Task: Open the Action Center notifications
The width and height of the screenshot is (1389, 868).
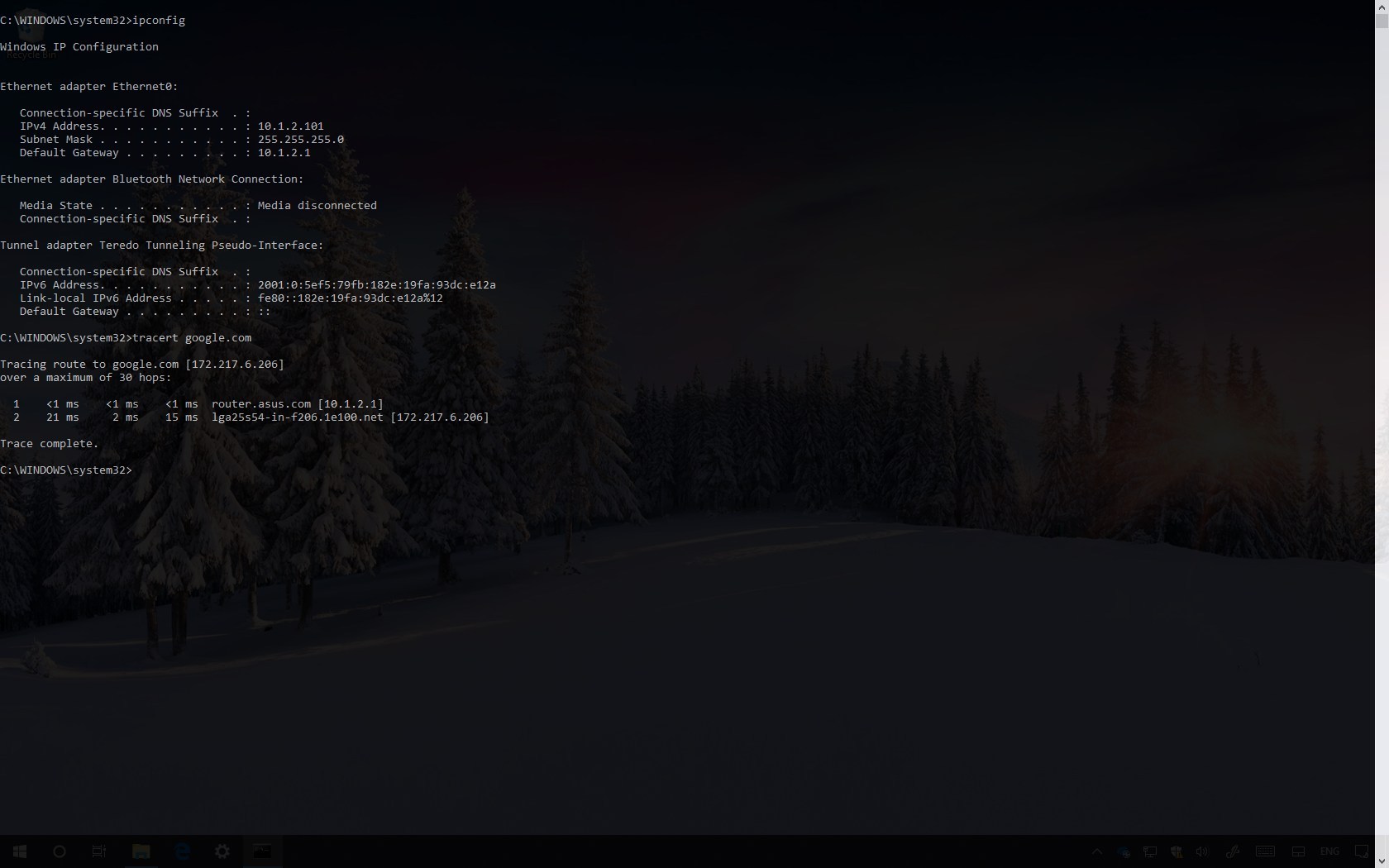Action: [x=1362, y=851]
